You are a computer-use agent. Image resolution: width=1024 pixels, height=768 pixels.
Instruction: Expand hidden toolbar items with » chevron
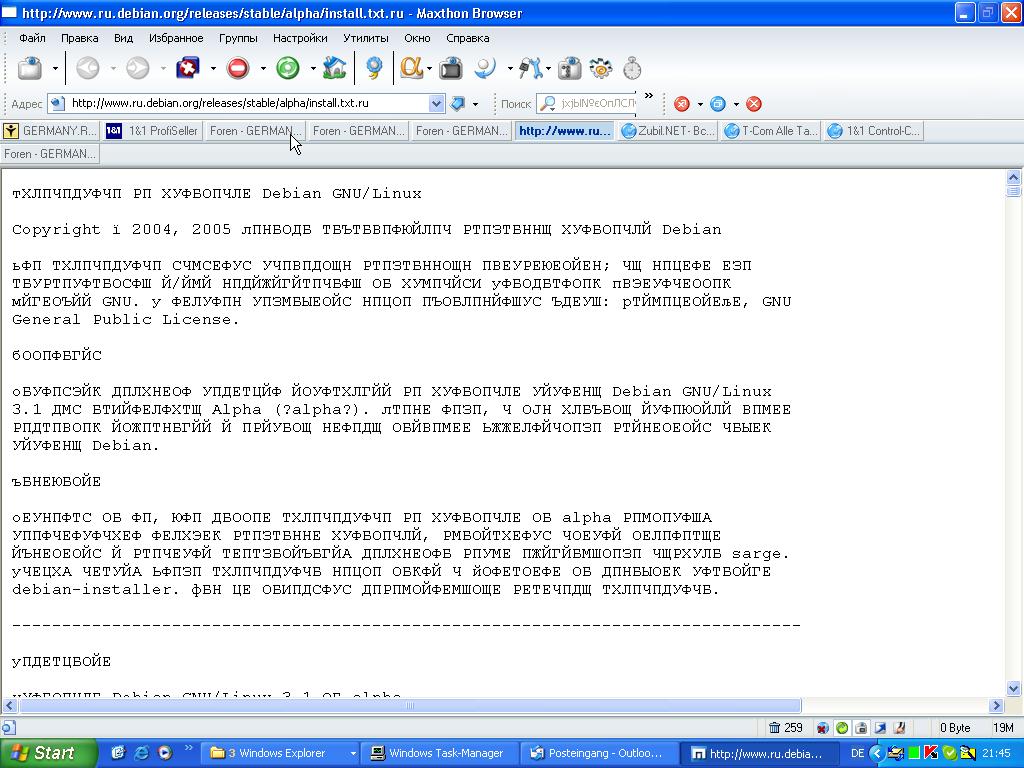(x=648, y=95)
